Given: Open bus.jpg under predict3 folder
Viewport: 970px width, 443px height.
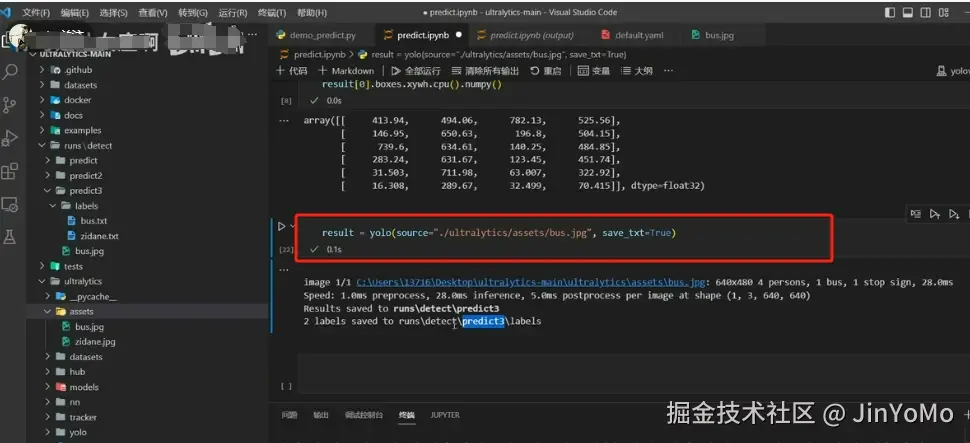Looking at the screenshot, I should click(x=89, y=251).
